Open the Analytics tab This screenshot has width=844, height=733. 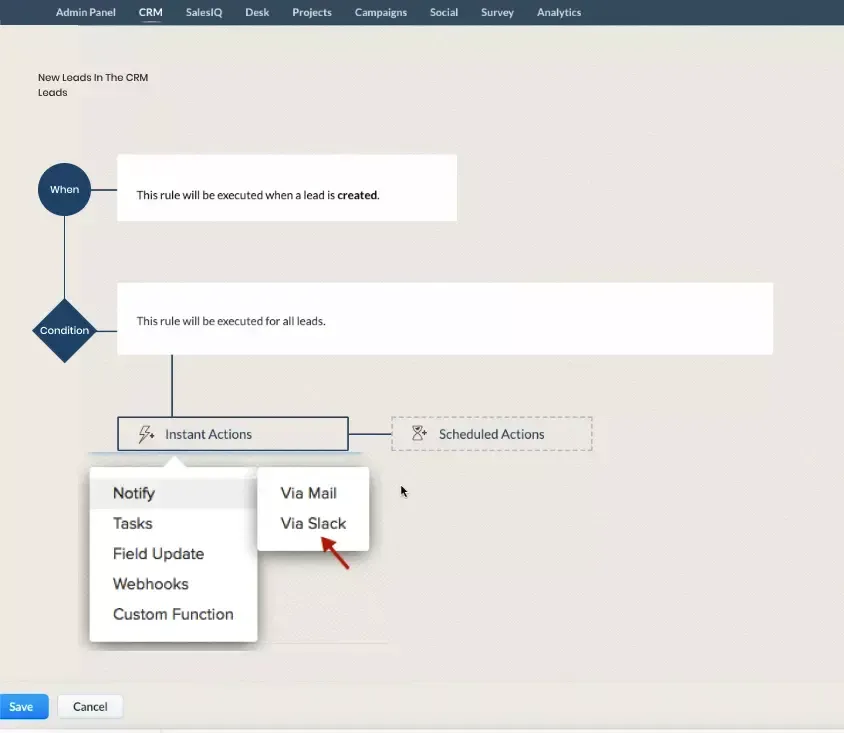[558, 12]
